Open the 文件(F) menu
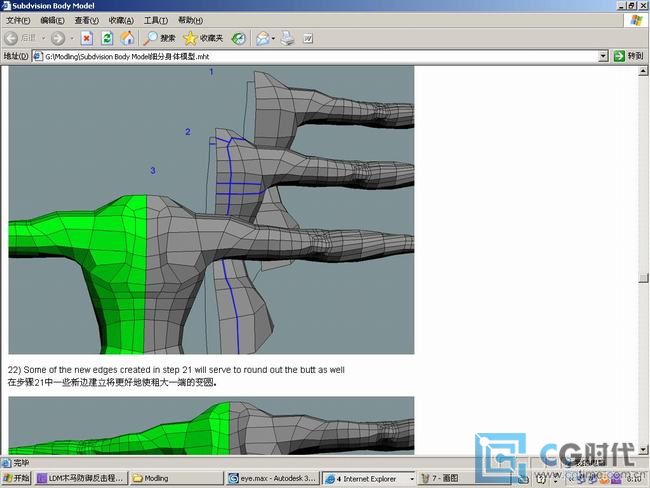This screenshot has height=488, width=650. click(x=18, y=20)
